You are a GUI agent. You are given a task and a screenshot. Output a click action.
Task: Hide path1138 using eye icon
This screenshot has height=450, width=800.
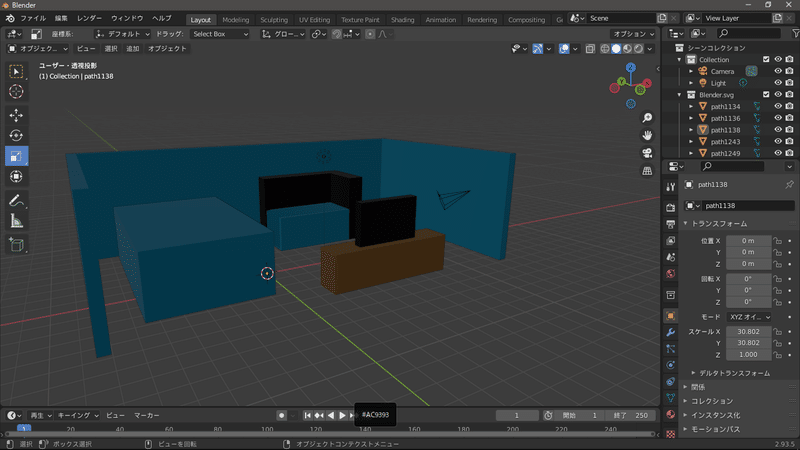778,130
